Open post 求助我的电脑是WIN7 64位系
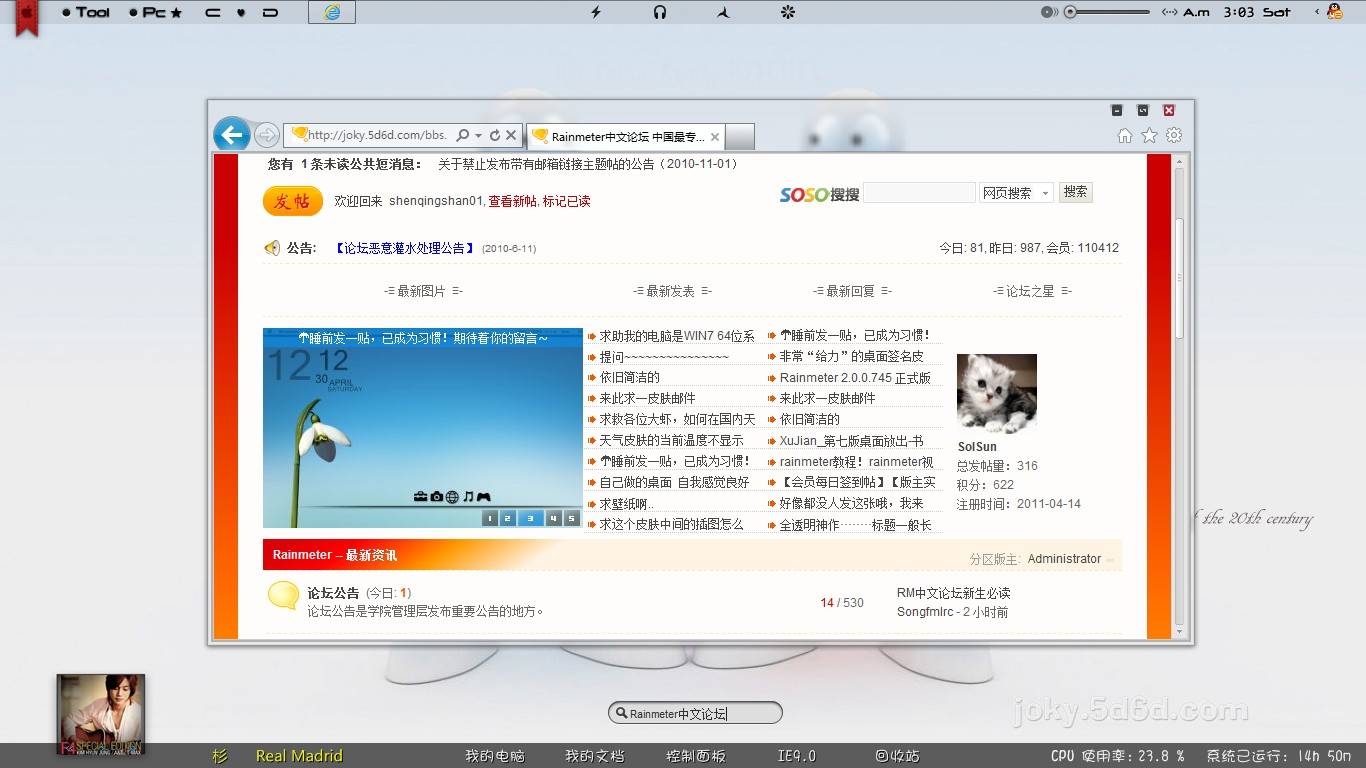This screenshot has height=768, width=1366. tap(677, 336)
